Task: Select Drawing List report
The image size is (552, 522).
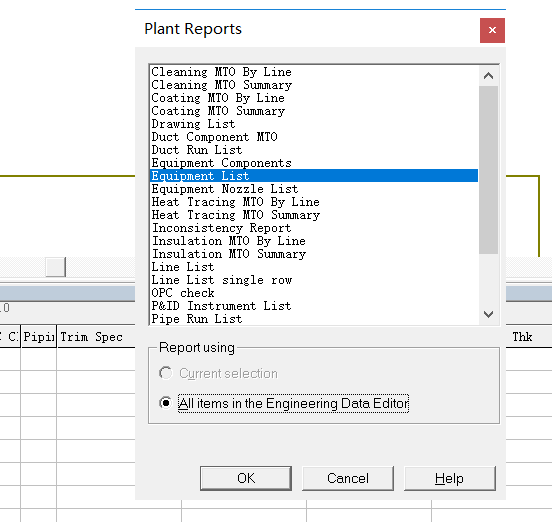Action: pyautogui.click(x=314, y=124)
